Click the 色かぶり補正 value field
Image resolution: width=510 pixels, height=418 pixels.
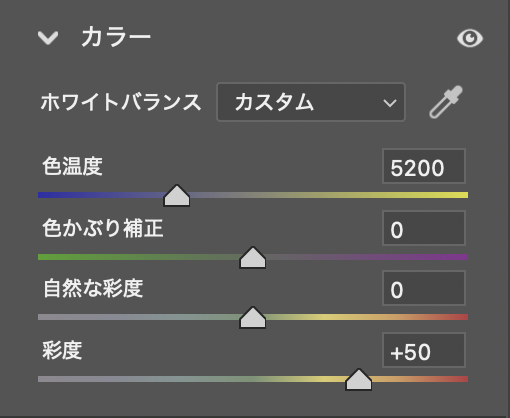[x=424, y=228]
